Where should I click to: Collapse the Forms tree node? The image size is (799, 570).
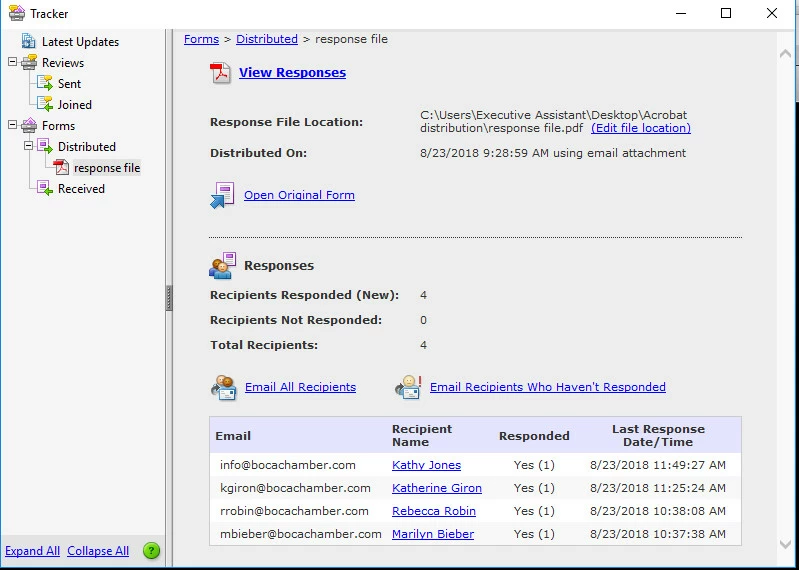(12, 125)
